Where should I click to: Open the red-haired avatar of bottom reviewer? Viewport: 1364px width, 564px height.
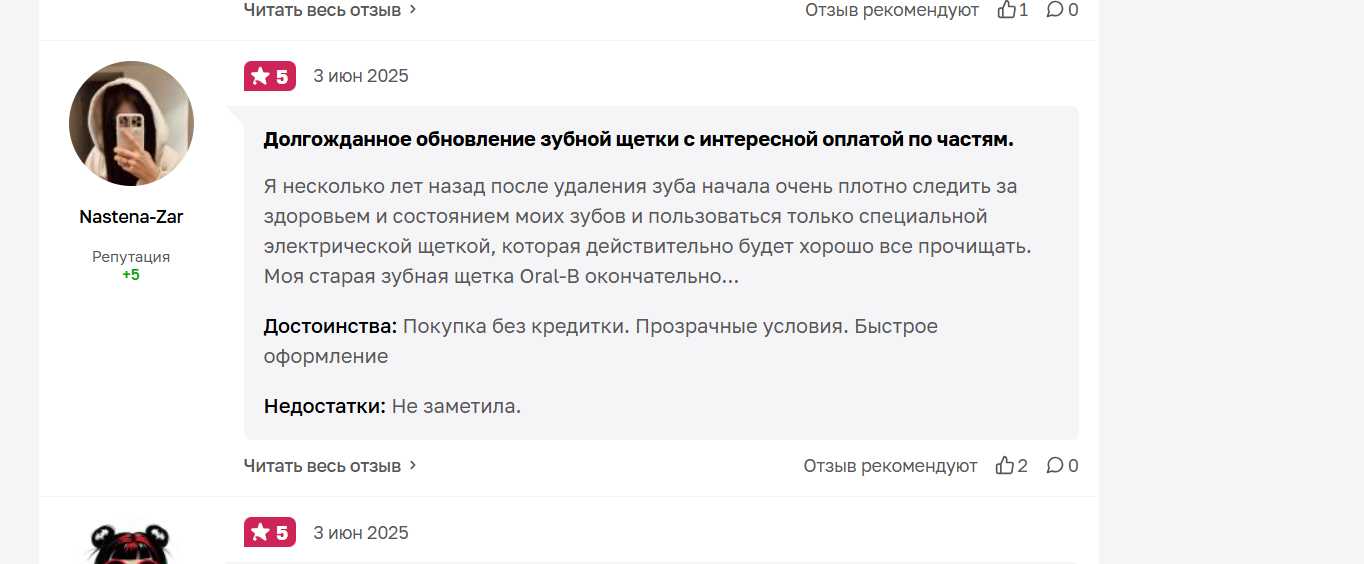pos(131,543)
